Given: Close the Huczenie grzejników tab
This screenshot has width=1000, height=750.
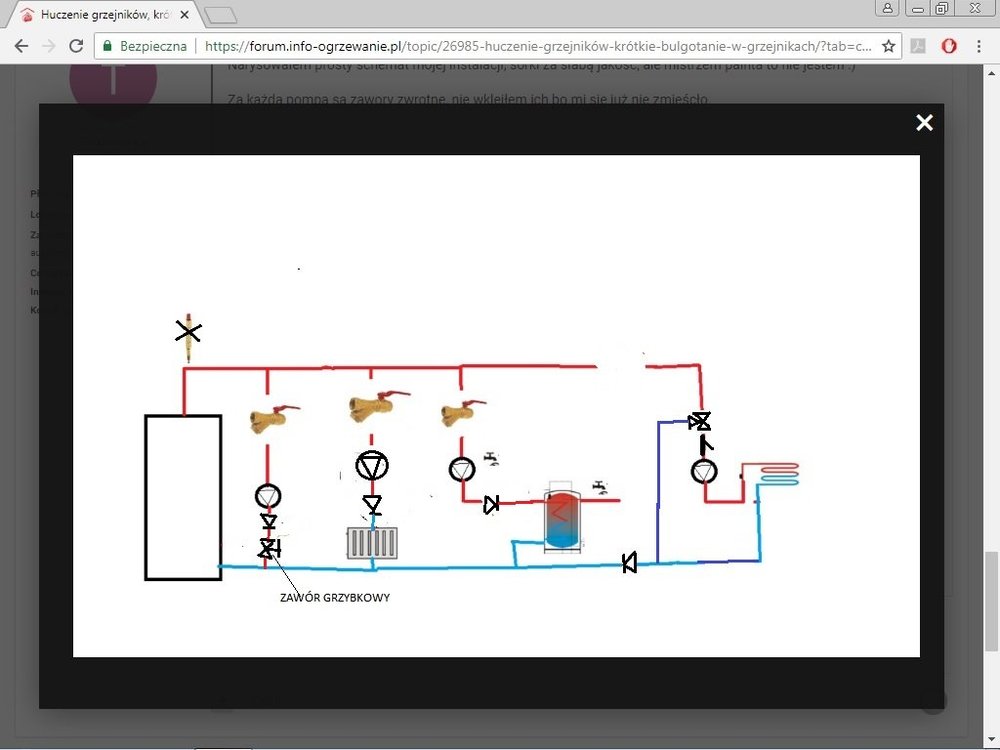Looking at the screenshot, I should click(x=184, y=15).
